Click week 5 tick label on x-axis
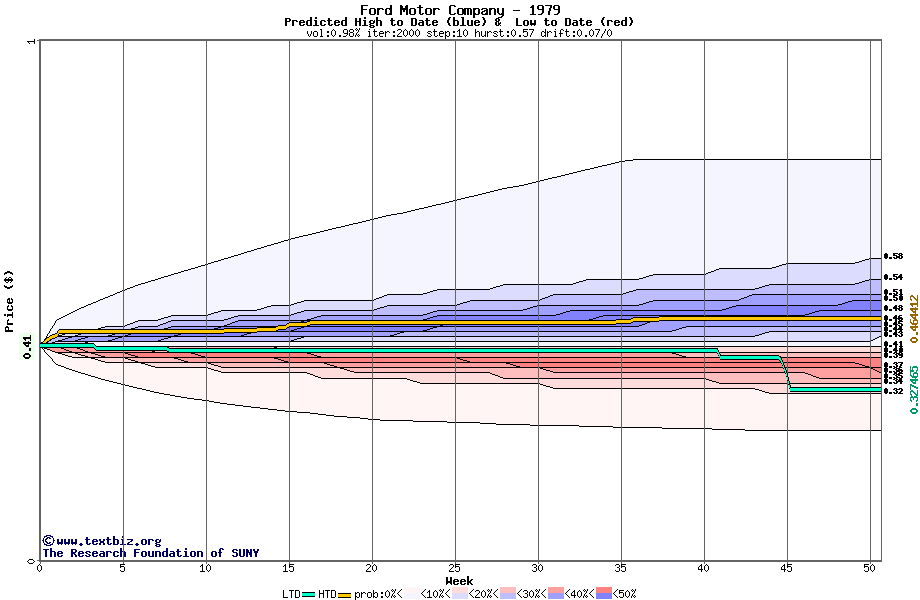The height and width of the screenshot is (600, 920). click(x=123, y=568)
